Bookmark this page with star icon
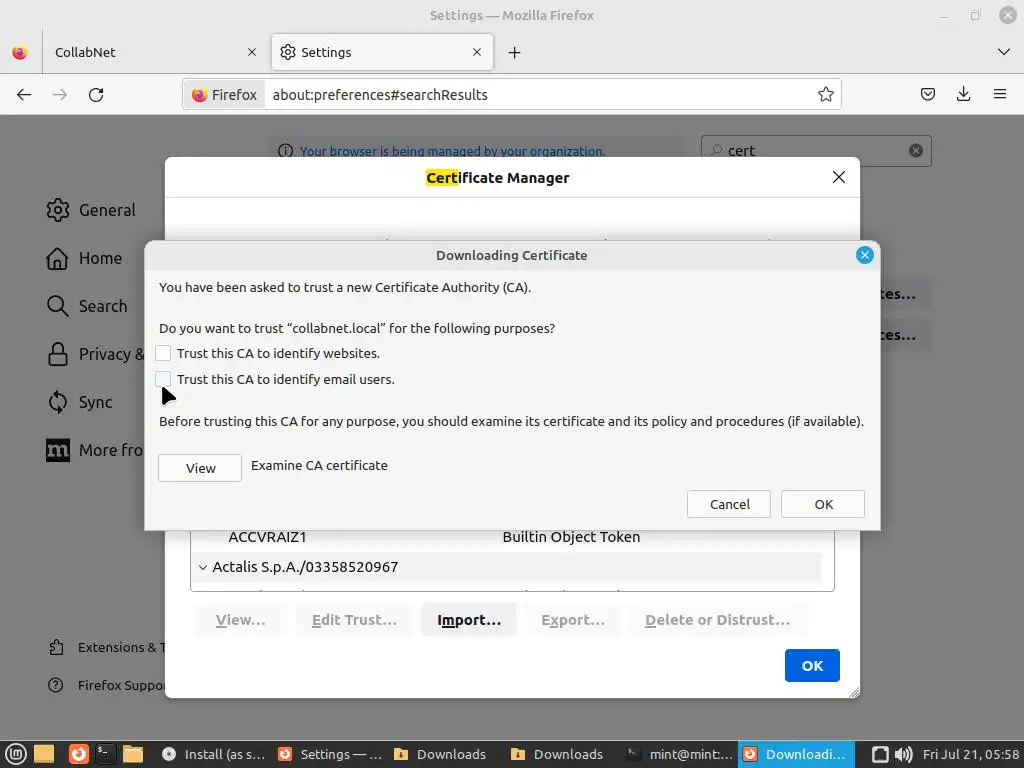 coord(825,95)
